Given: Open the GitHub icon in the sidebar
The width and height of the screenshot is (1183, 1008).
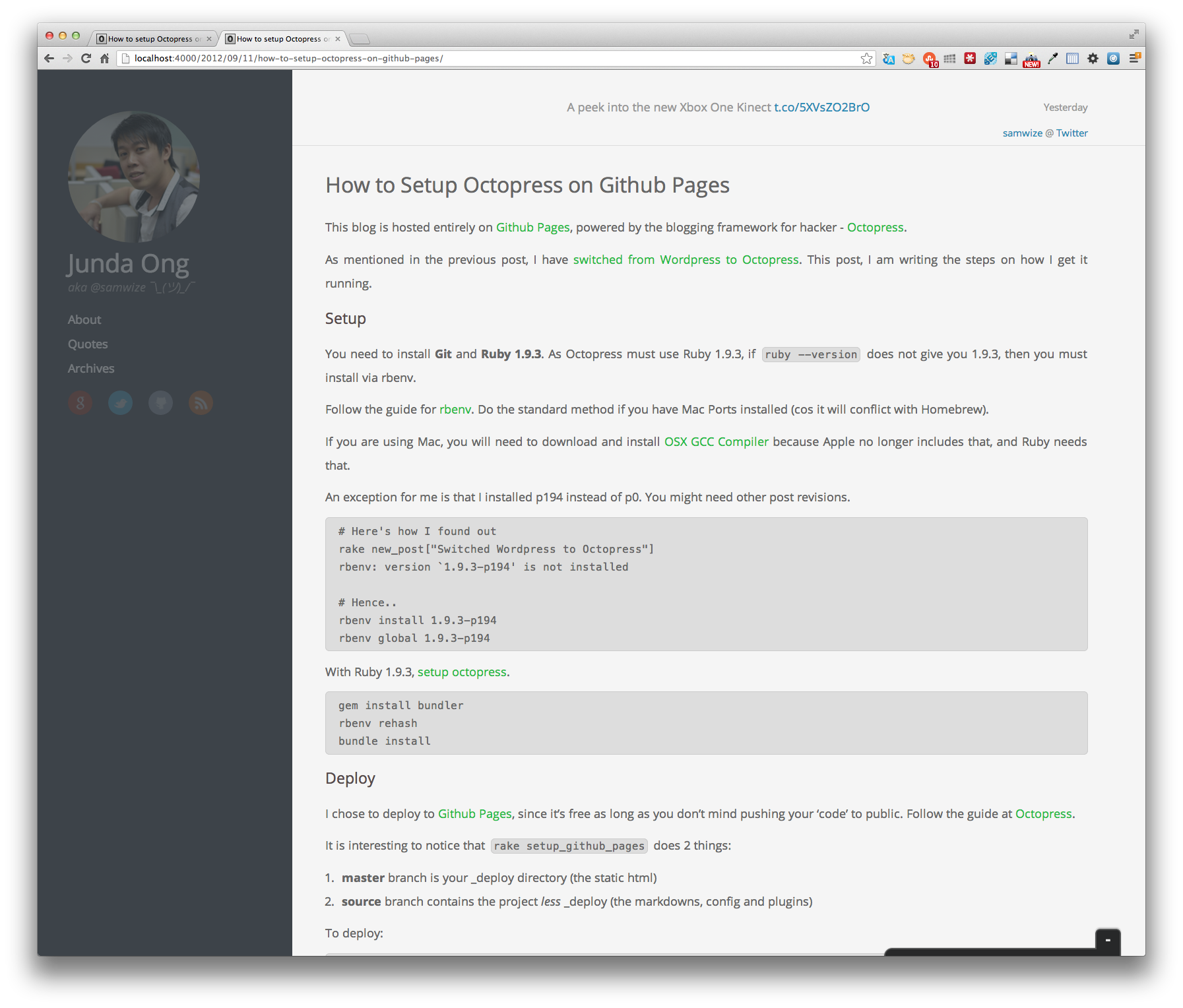Looking at the screenshot, I should pos(160,403).
